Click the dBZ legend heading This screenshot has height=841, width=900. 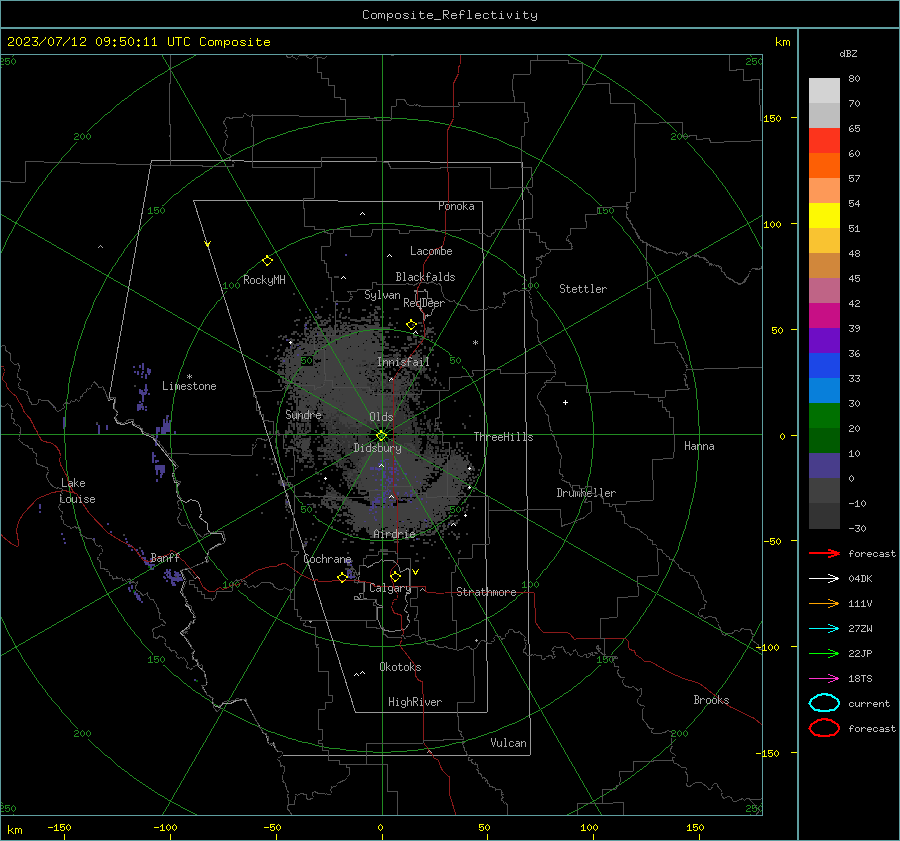(848, 54)
